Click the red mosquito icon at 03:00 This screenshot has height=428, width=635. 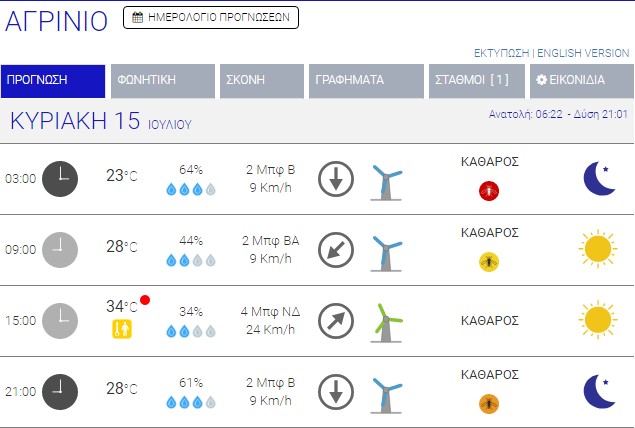[489, 190]
